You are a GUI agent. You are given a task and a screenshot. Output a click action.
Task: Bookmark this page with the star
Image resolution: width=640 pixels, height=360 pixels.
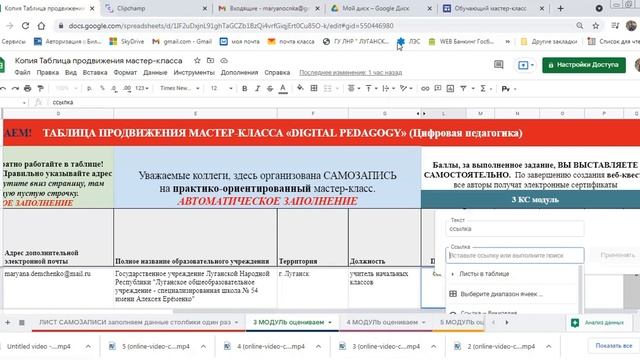(596, 26)
